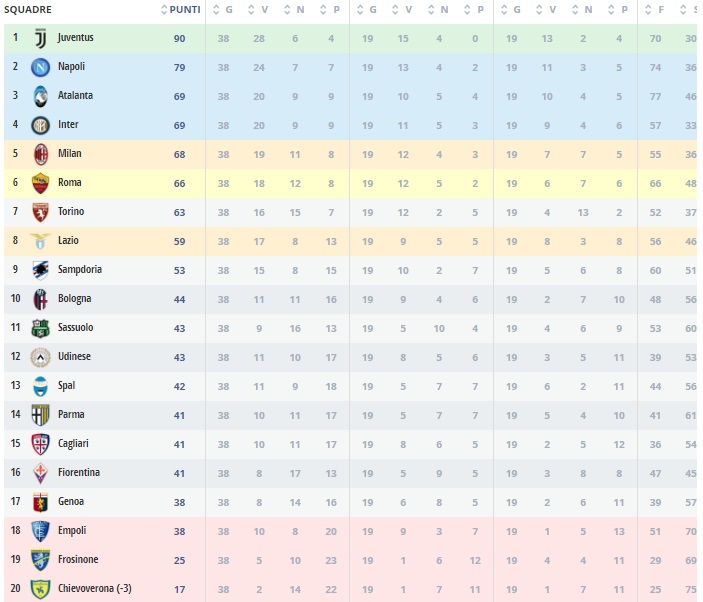This screenshot has height=602, width=703.
Task: Click the Milan team crest
Action: click(41, 154)
